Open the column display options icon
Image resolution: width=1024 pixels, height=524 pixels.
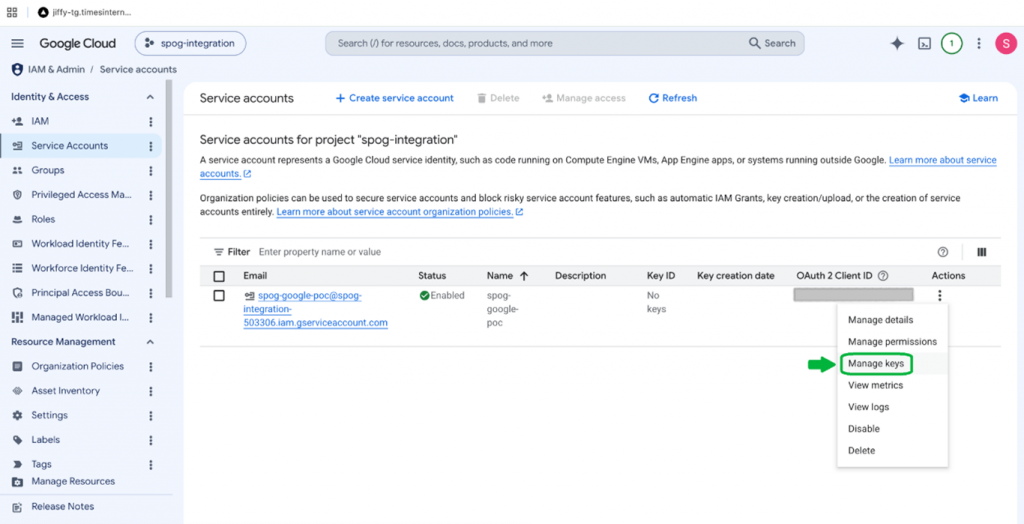tap(982, 252)
